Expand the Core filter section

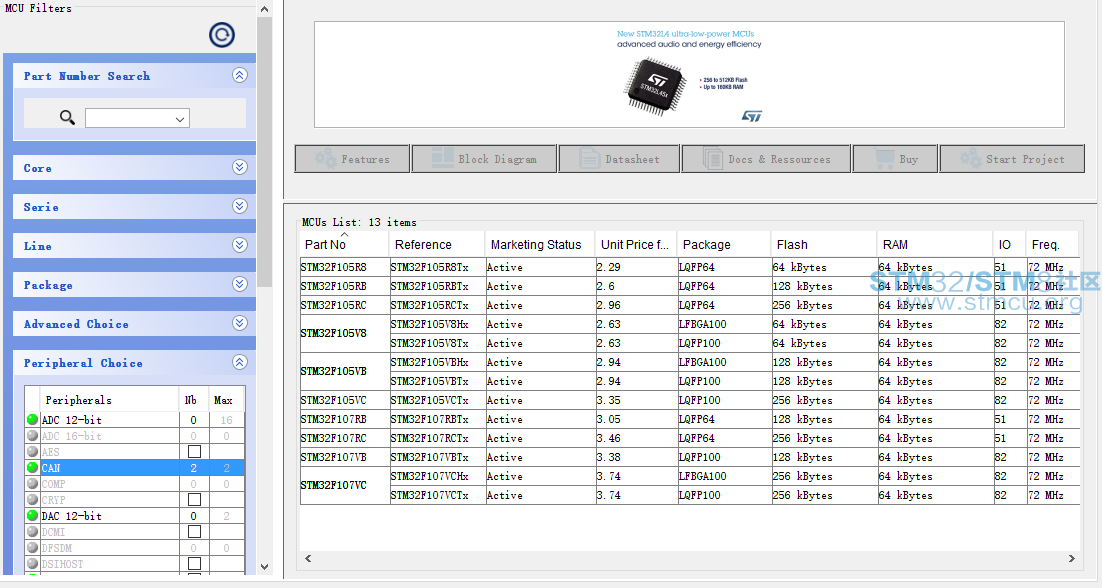click(x=240, y=167)
